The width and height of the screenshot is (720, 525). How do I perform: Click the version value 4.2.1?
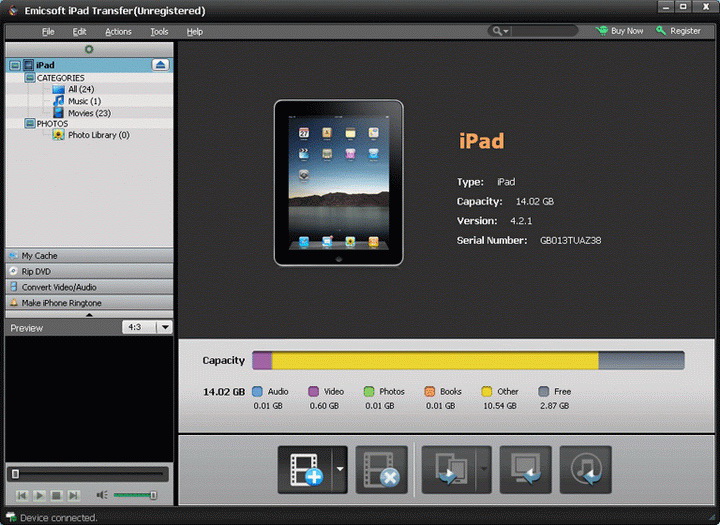pyautogui.click(x=521, y=221)
